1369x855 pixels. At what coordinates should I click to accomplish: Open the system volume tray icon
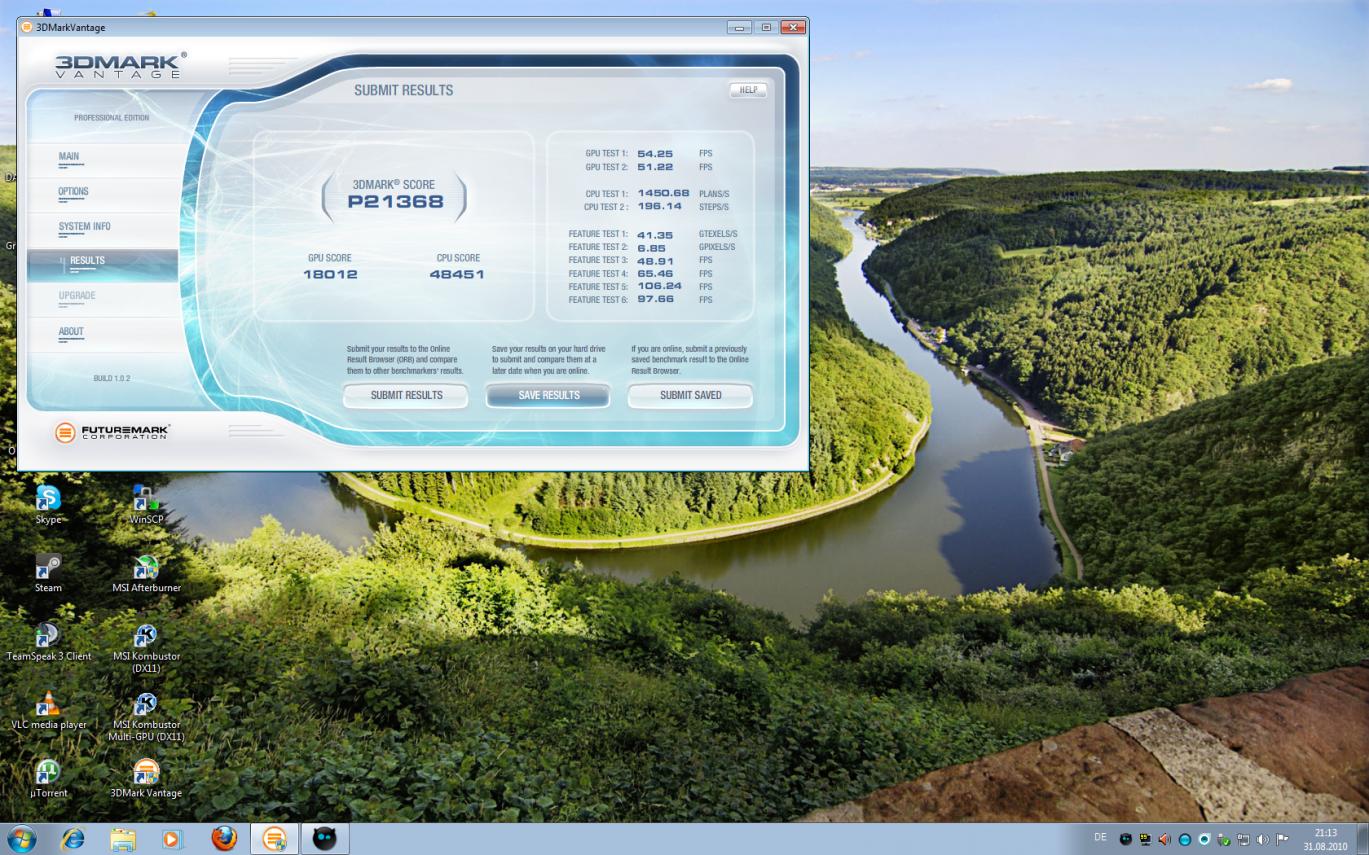pos(1262,840)
